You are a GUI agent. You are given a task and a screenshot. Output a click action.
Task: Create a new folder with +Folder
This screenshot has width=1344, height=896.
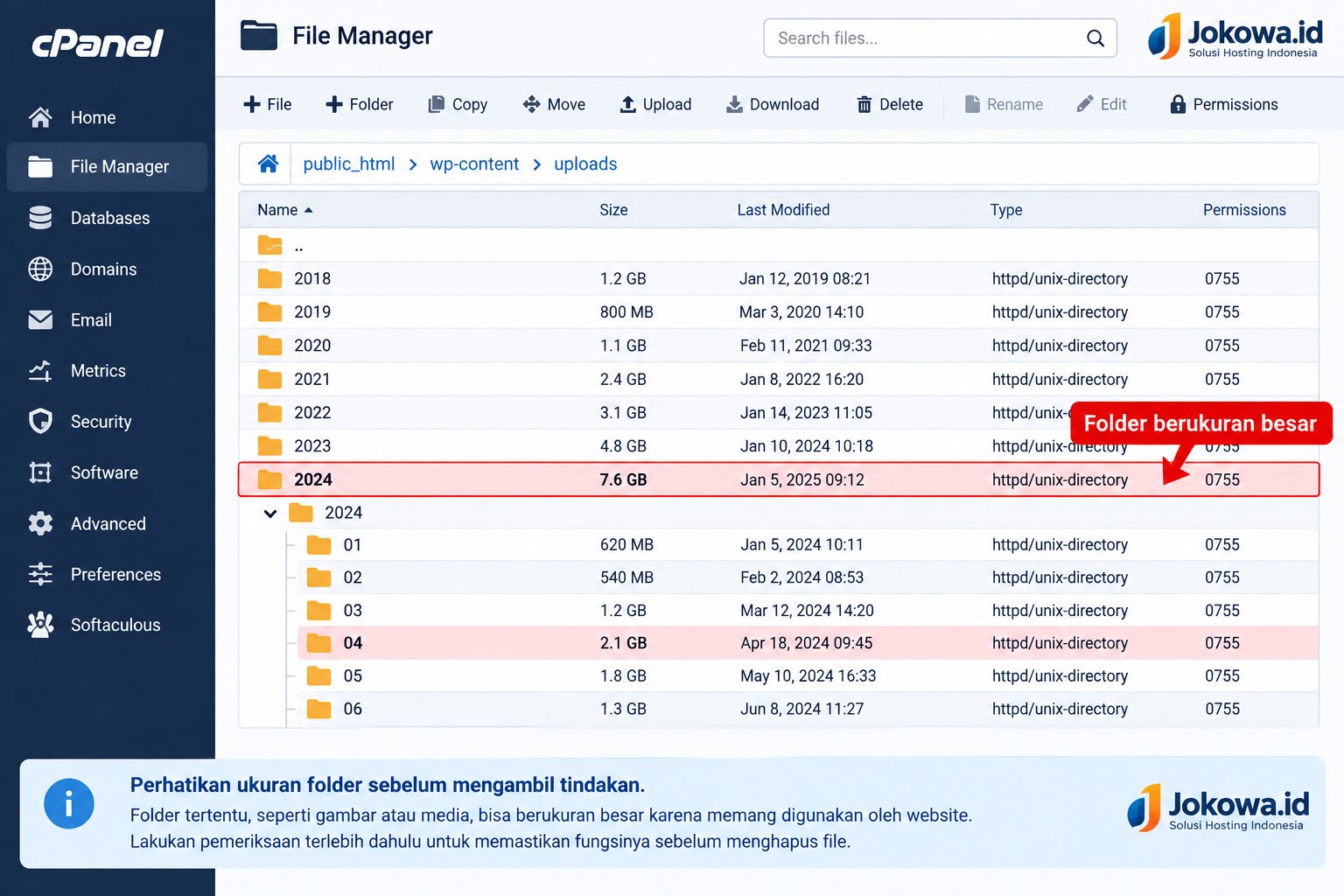click(x=360, y=104)
